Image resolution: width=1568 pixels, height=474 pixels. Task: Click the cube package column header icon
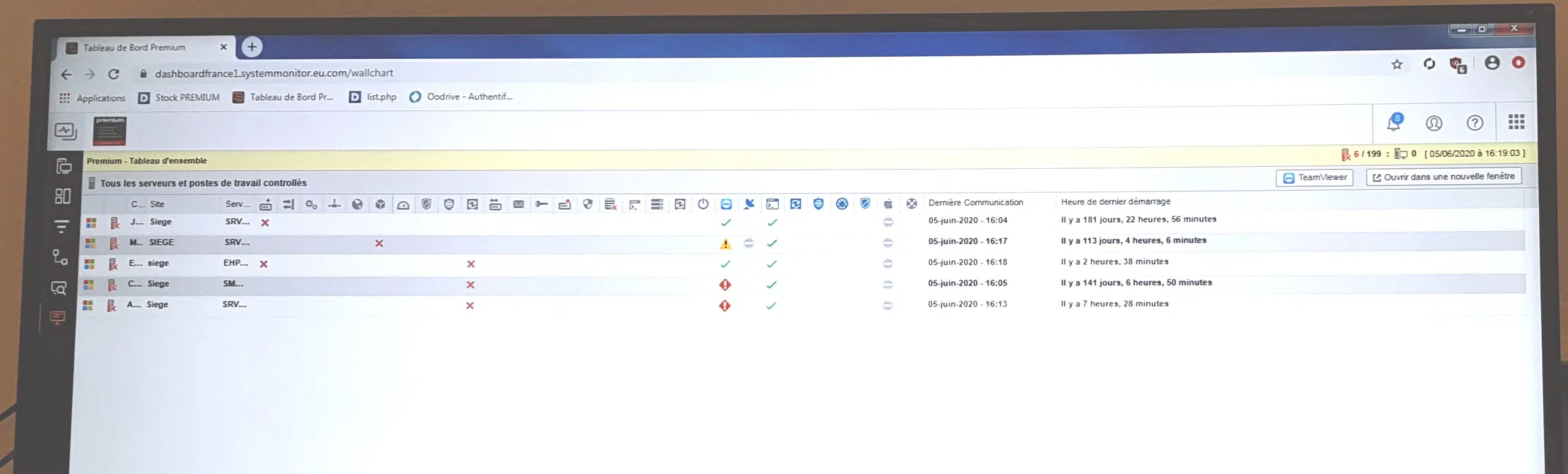pos(380,205)
